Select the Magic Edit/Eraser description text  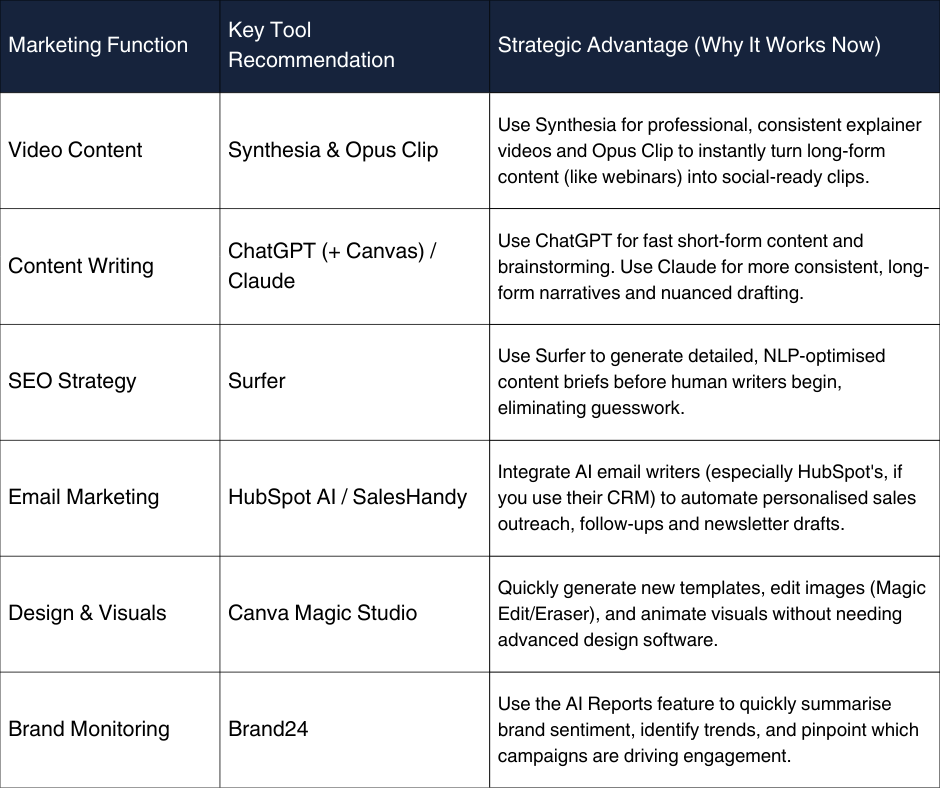click(711, 613)
